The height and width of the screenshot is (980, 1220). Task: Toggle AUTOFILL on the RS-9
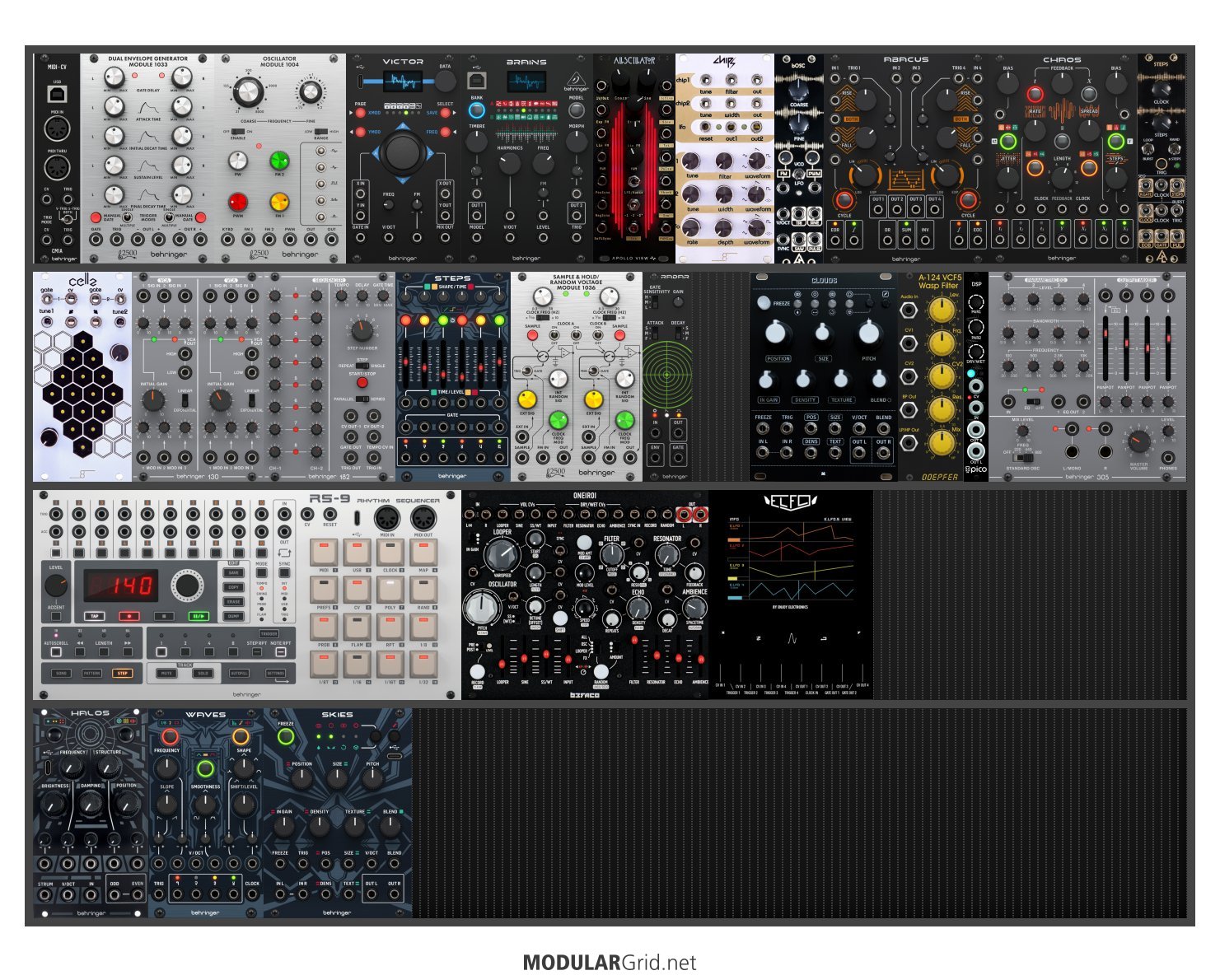[x=239, y=673]
